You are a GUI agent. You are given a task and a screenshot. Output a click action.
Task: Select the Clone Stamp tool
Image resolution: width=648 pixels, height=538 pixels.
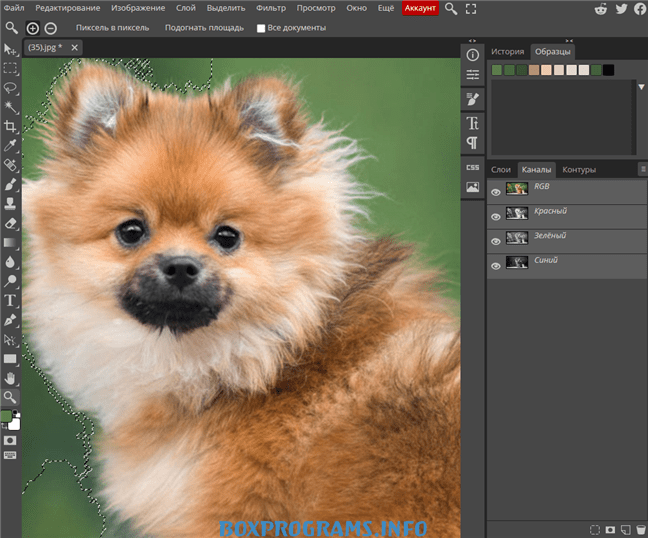10,203
